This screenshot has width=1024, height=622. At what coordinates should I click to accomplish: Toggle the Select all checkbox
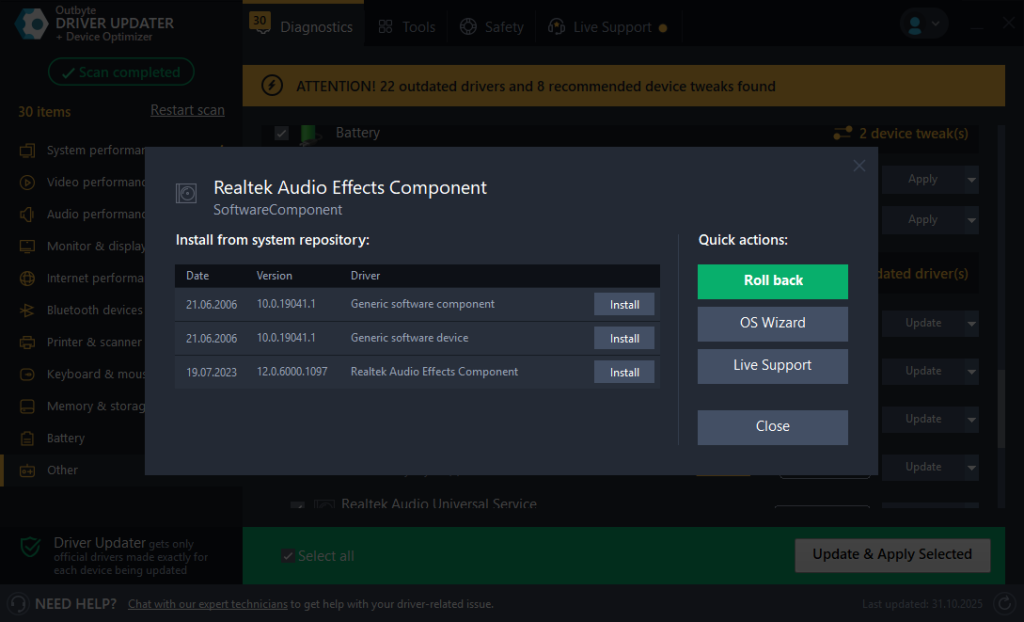(x=288, y=556)
